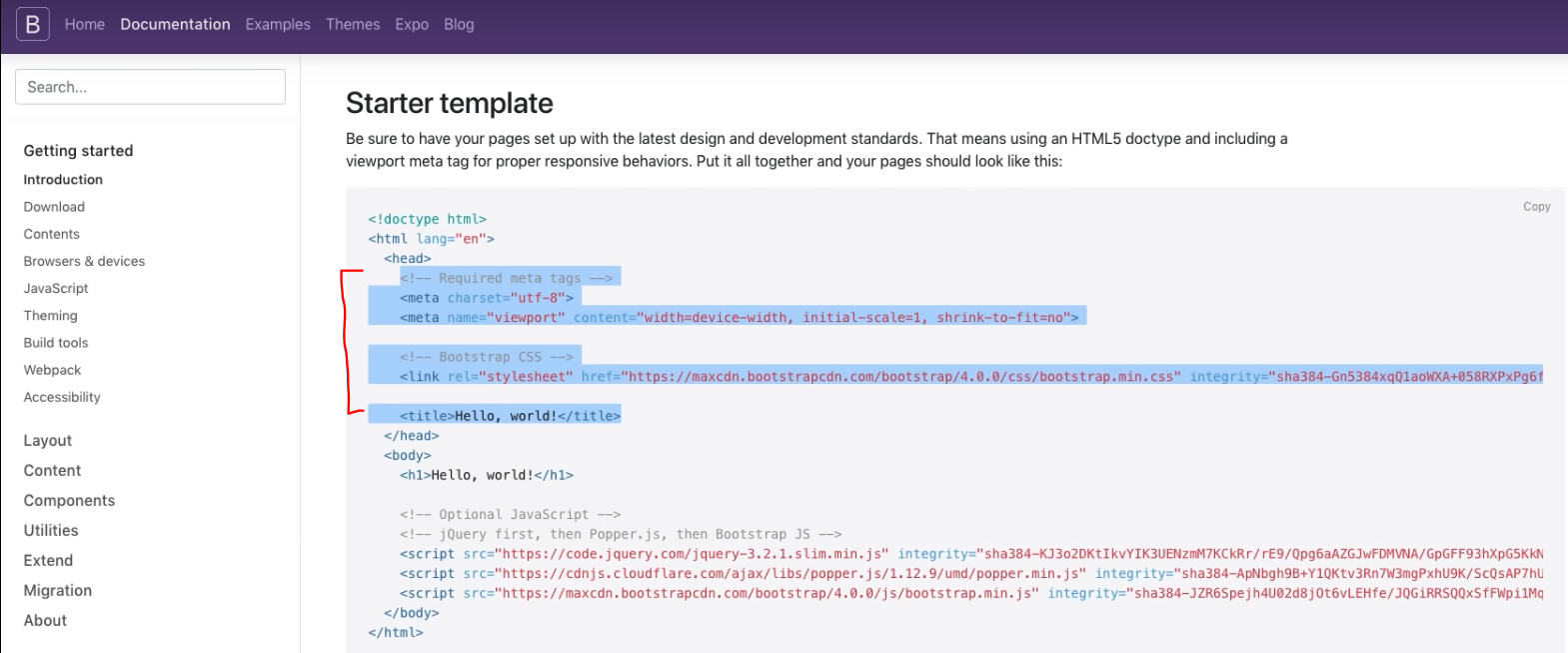Screen dimensions: 1568x653
Task: Click the Starter template heading
Action: (x=449, y=103)
